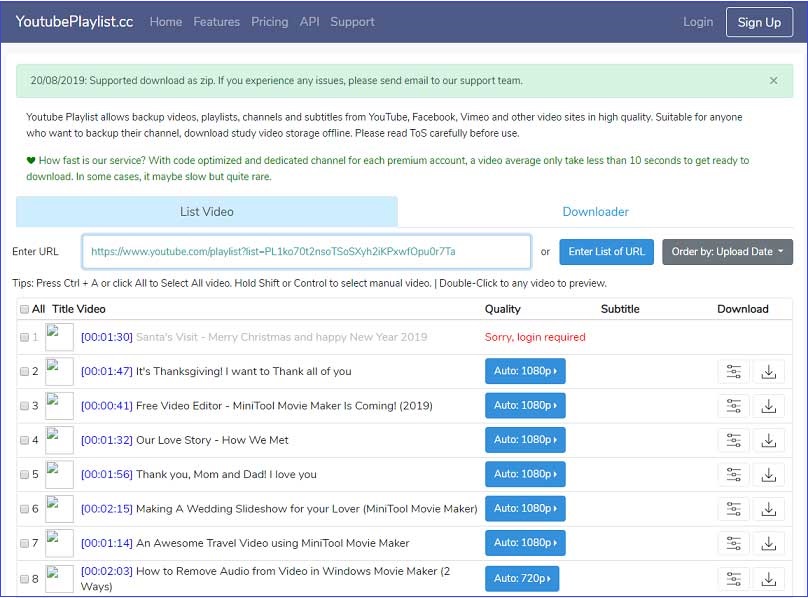
Task: Switch to the Downloader tab
Action: coord(595,212)
